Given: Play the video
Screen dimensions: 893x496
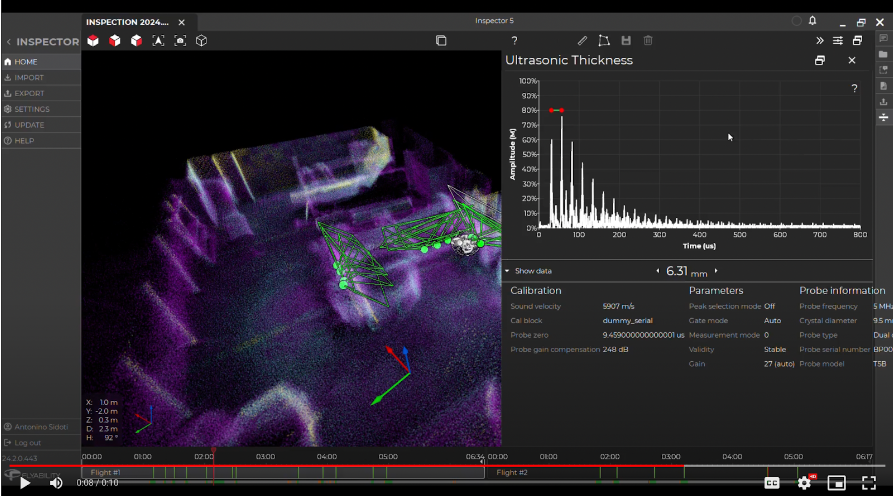Looking at the screenshot, I should [24, 483].
